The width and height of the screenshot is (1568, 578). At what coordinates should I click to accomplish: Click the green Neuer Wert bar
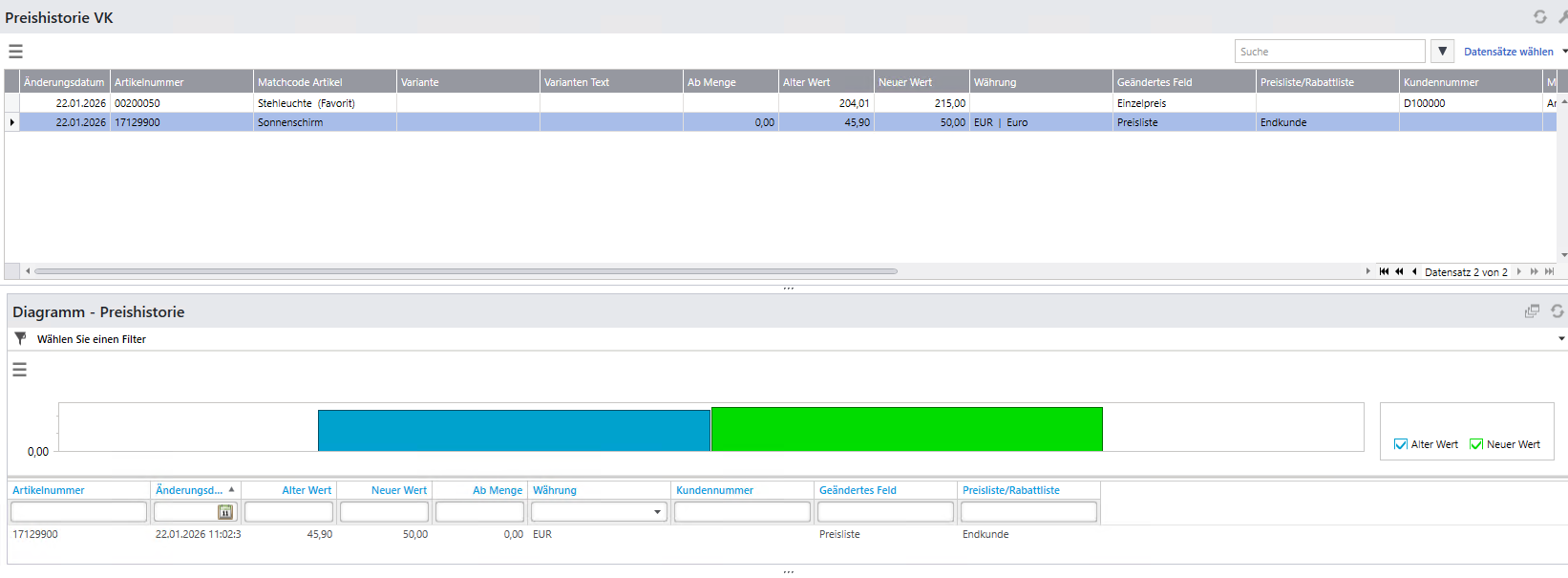point(906,429)
